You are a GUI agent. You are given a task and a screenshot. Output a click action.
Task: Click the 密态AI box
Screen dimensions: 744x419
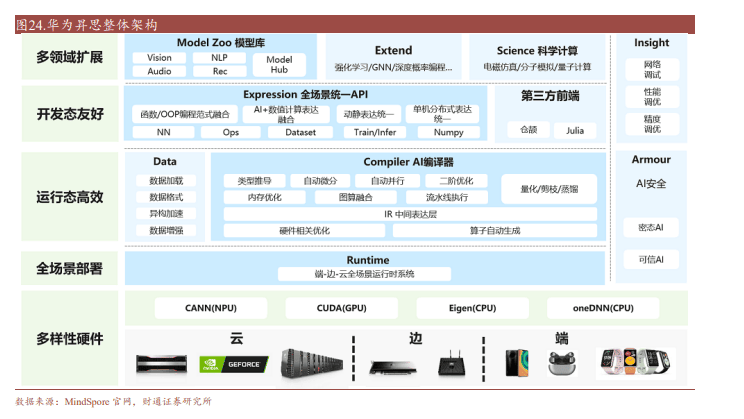click(x=651, y=228)
